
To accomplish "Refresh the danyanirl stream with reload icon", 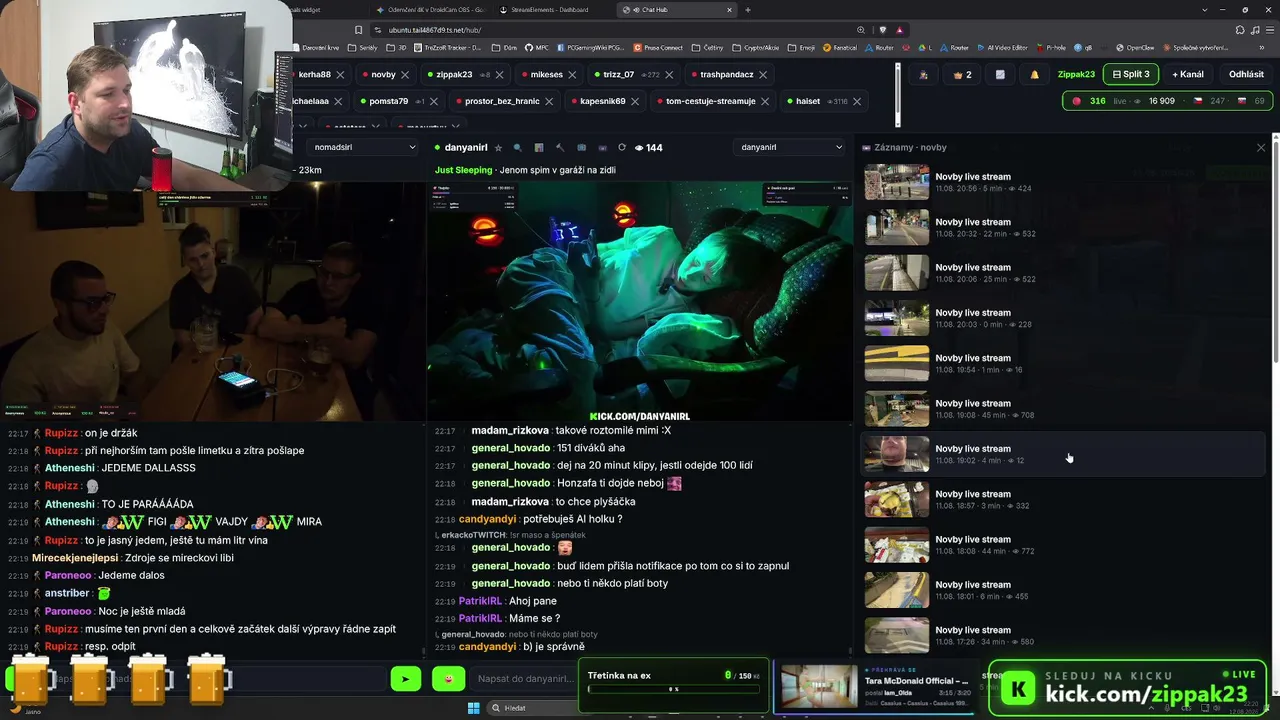I will pyautogui.click(x=622, y=148).
